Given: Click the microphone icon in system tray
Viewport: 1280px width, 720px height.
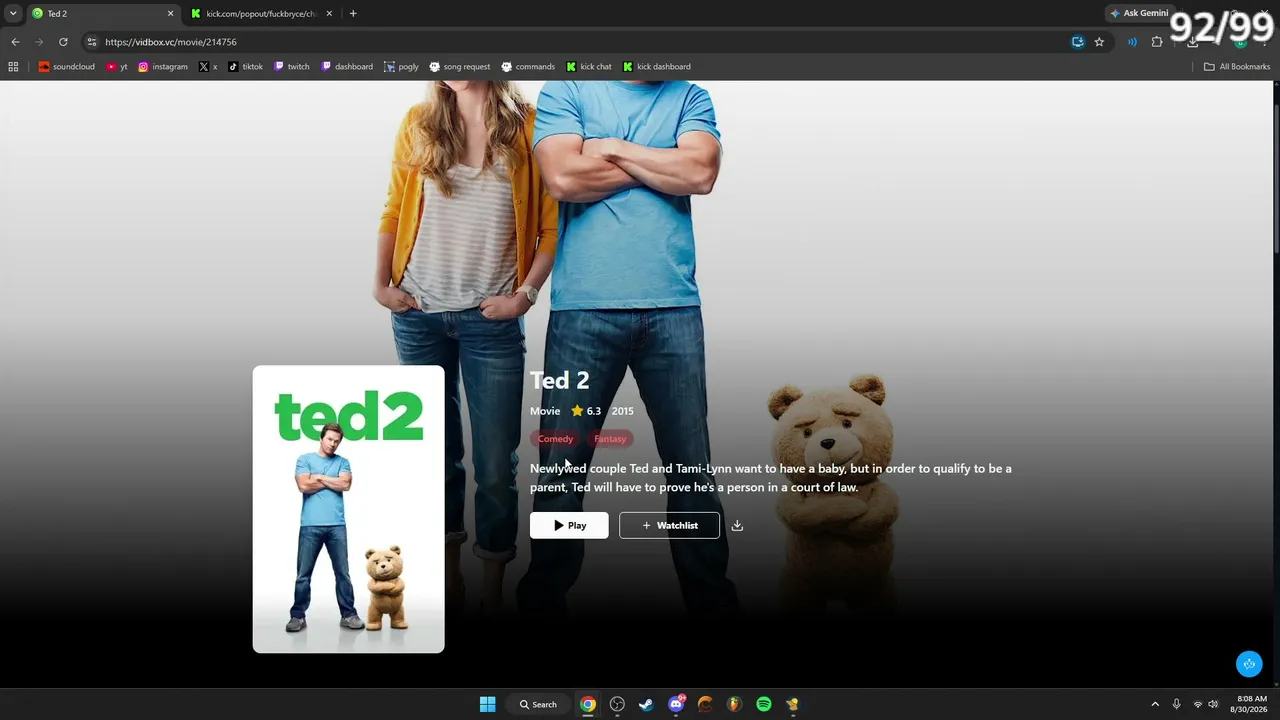Looking at the screenshot, I should (x=1177, y=704).
